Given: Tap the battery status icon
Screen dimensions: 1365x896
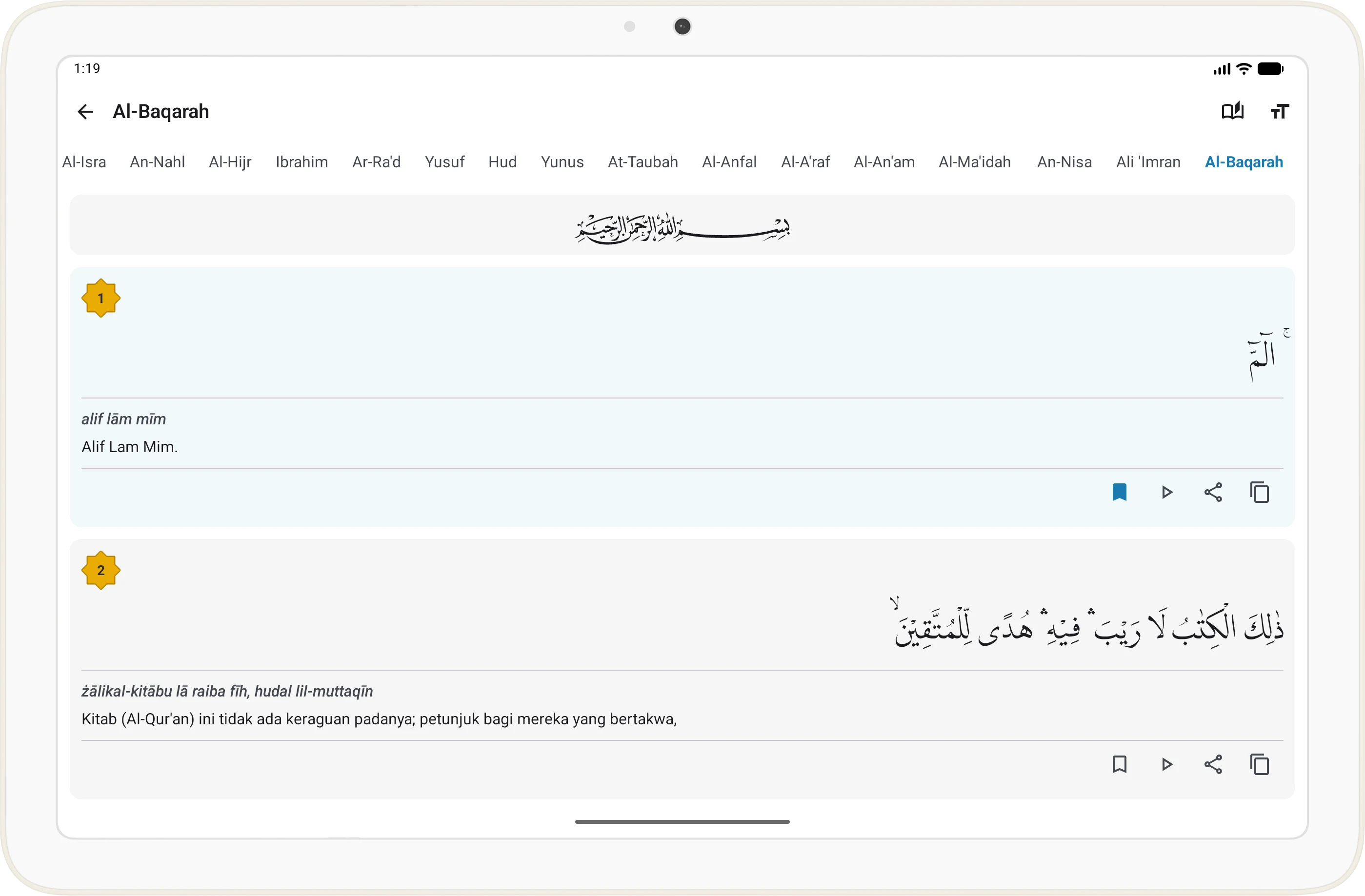Looking at the screenshot, I should coord(1270,69).
